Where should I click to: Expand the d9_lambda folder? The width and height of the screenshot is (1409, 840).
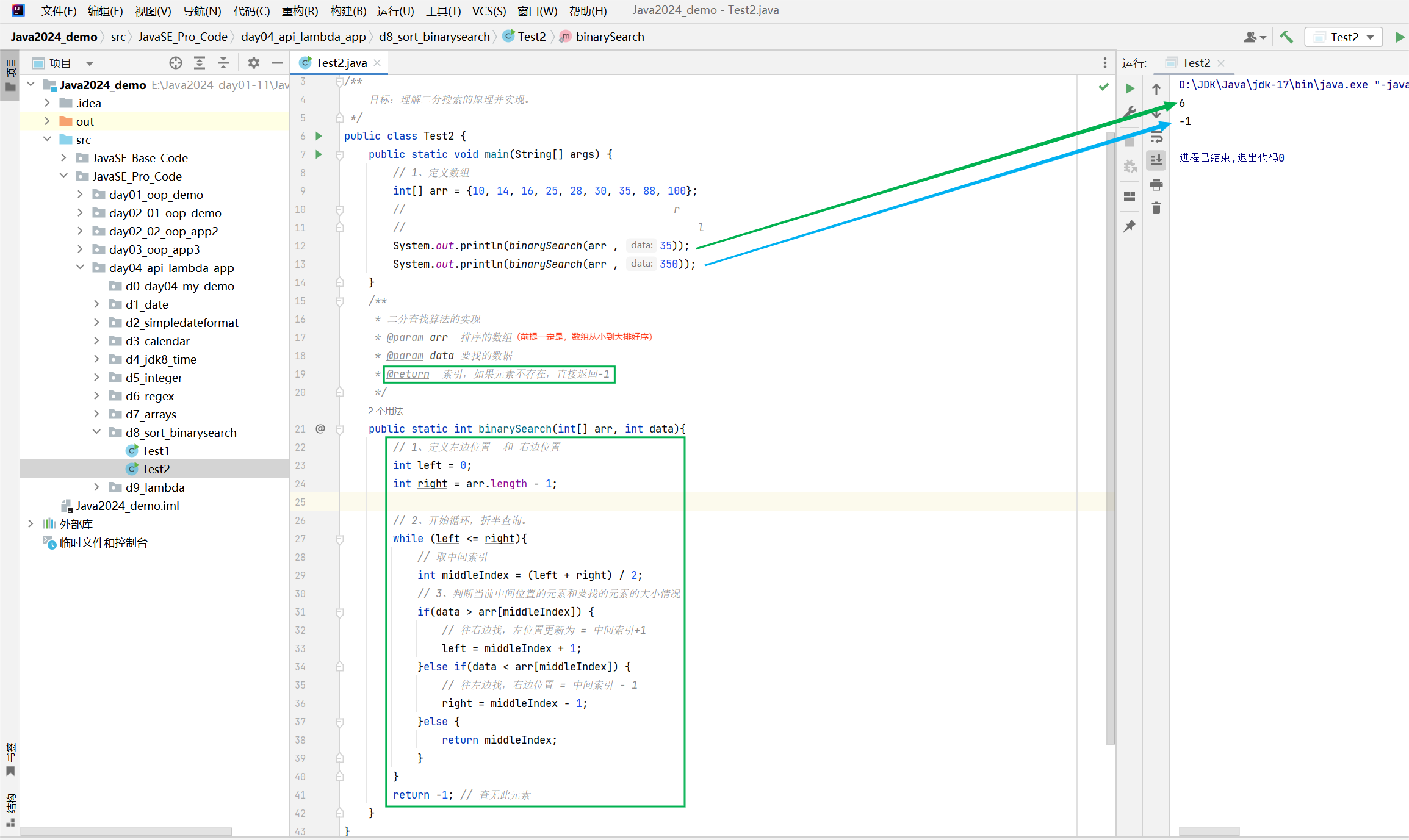coord(96,487)
